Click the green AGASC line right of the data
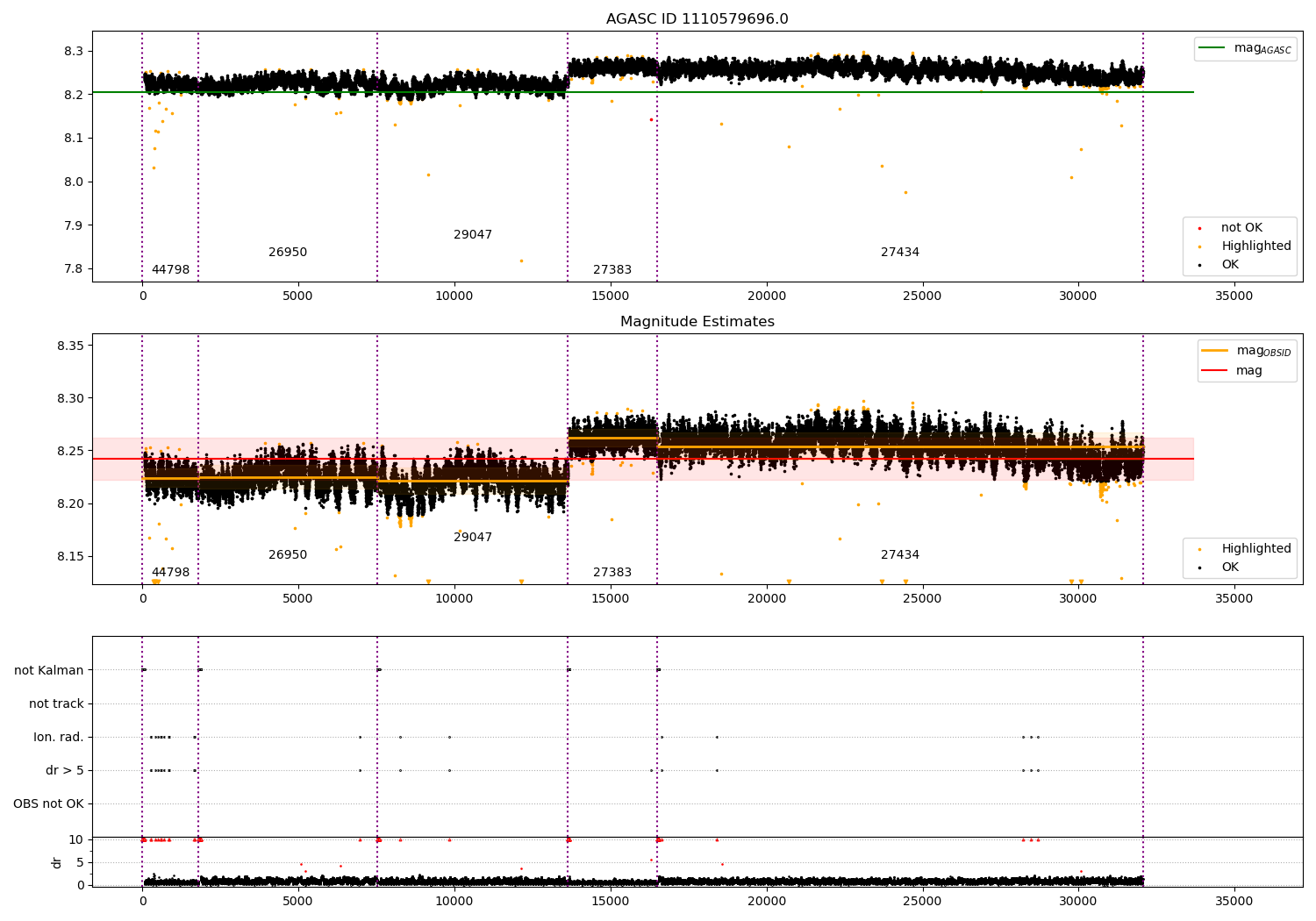 1168,92
